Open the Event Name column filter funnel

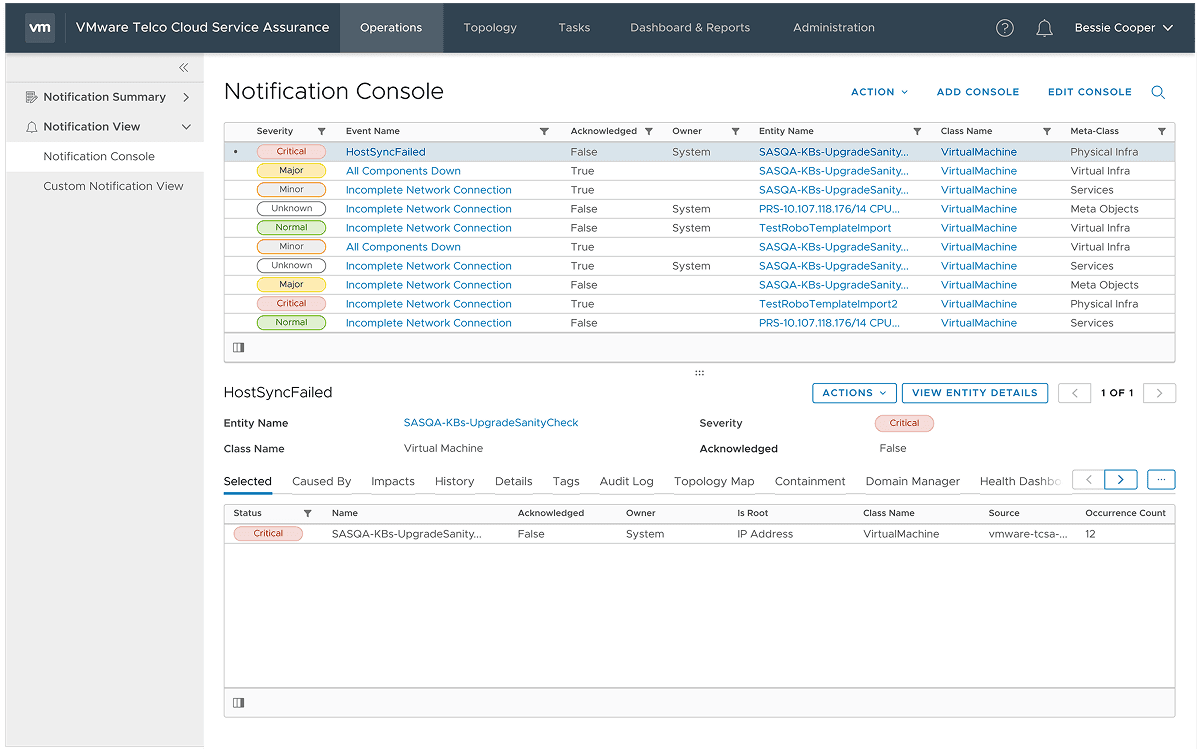(x=544, y=131)
